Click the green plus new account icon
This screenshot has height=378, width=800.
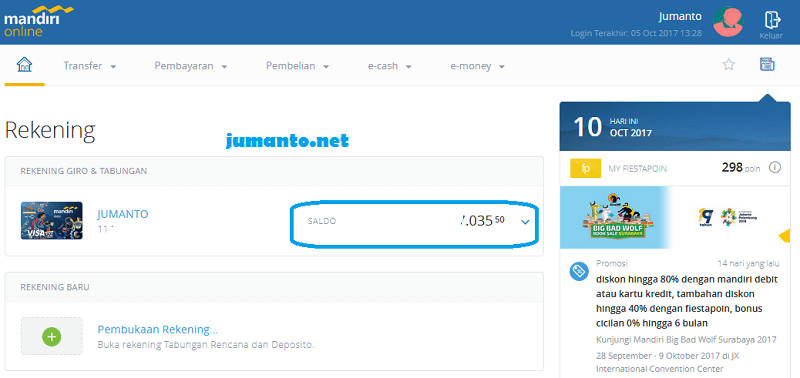[x=52, y=336]
